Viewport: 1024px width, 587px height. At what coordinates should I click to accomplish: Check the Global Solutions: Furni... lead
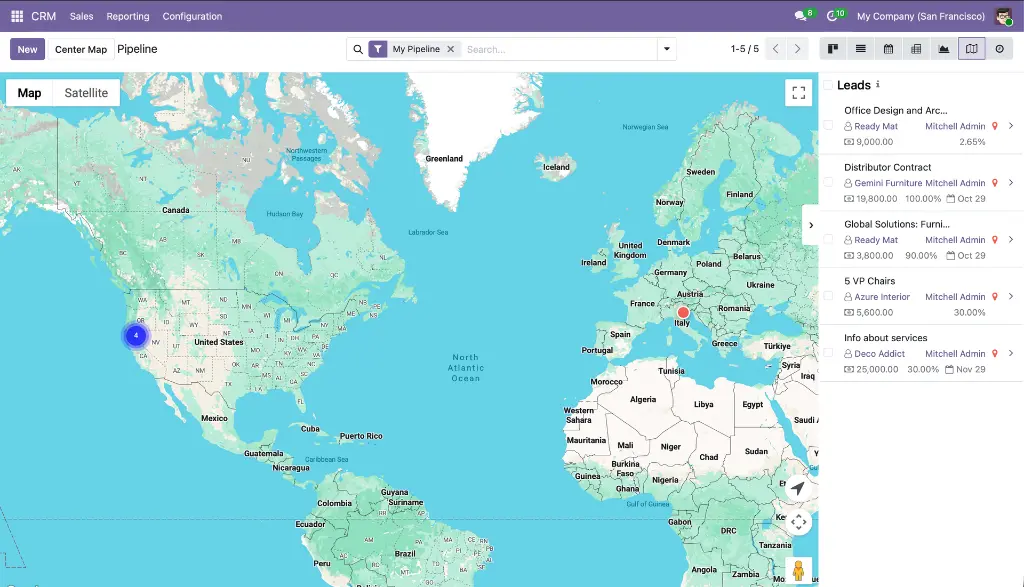tap(828, 239)
